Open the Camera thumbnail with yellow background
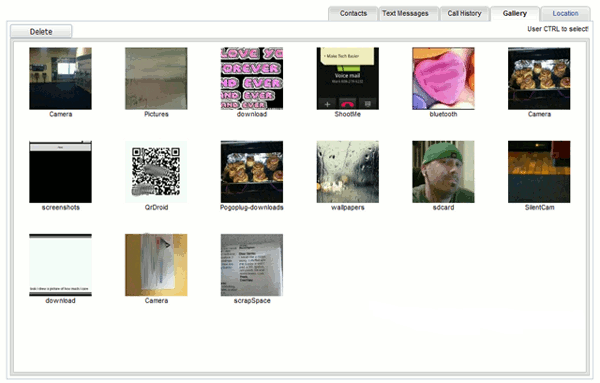The image size is (600, 383). [156, 265]
